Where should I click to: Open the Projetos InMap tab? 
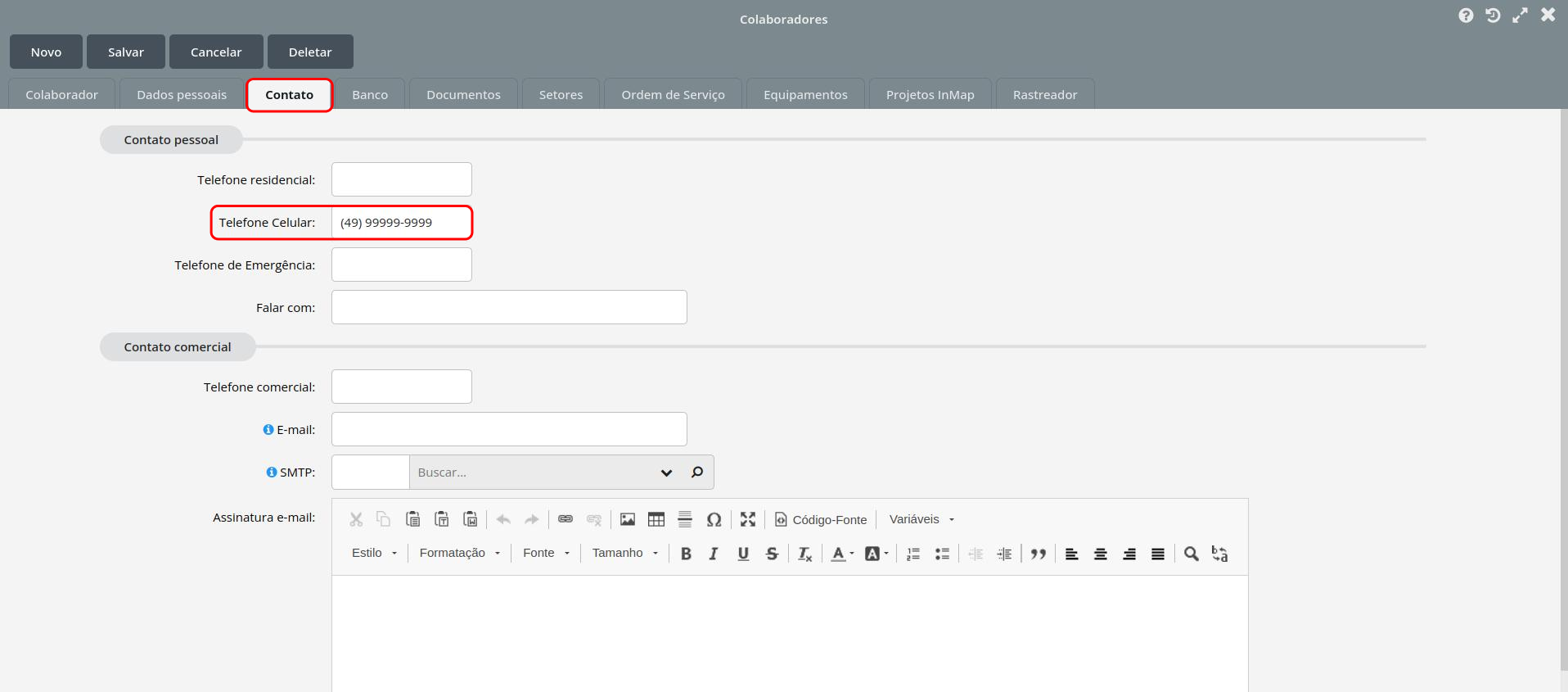[930, 94]
